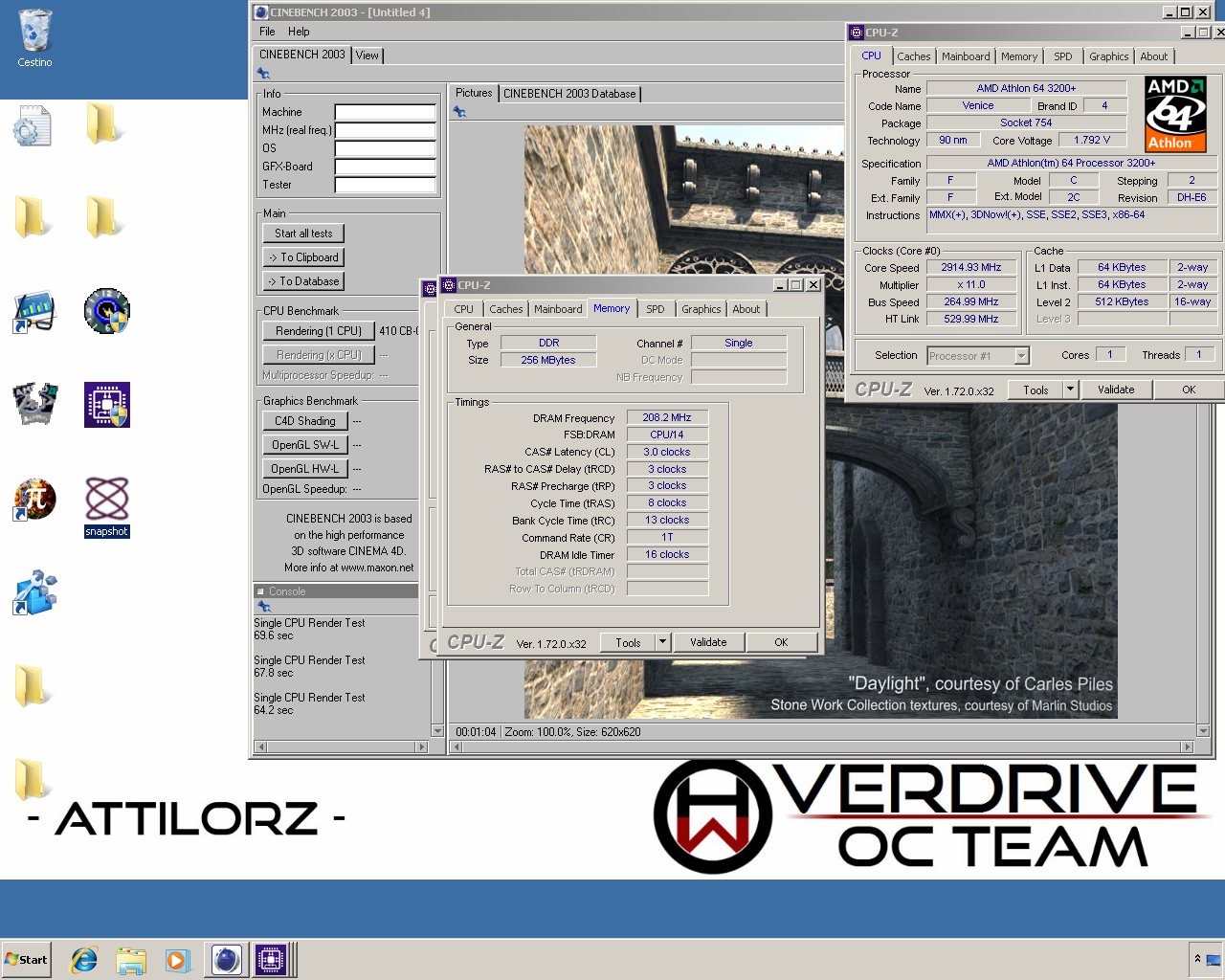Select the CINEBENCH 2003 Database tab
1225x980 pixels.
569,94
